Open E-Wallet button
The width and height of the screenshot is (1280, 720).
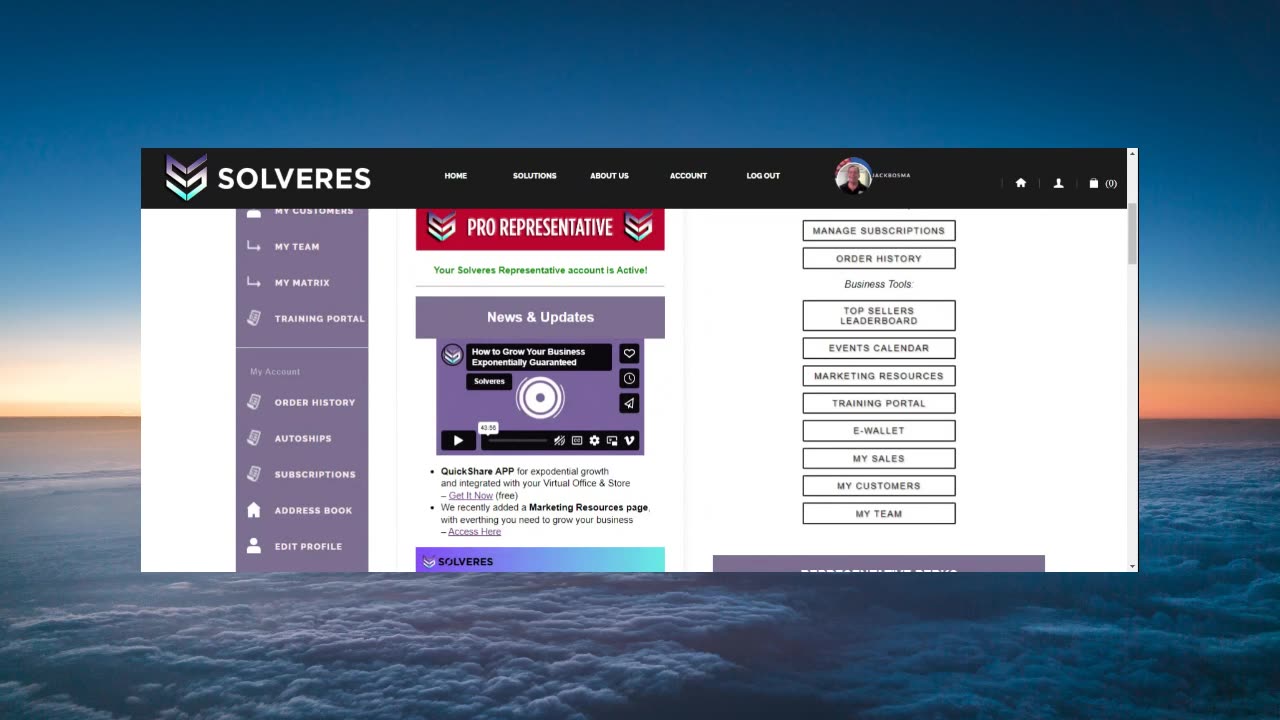coord(879,431)
